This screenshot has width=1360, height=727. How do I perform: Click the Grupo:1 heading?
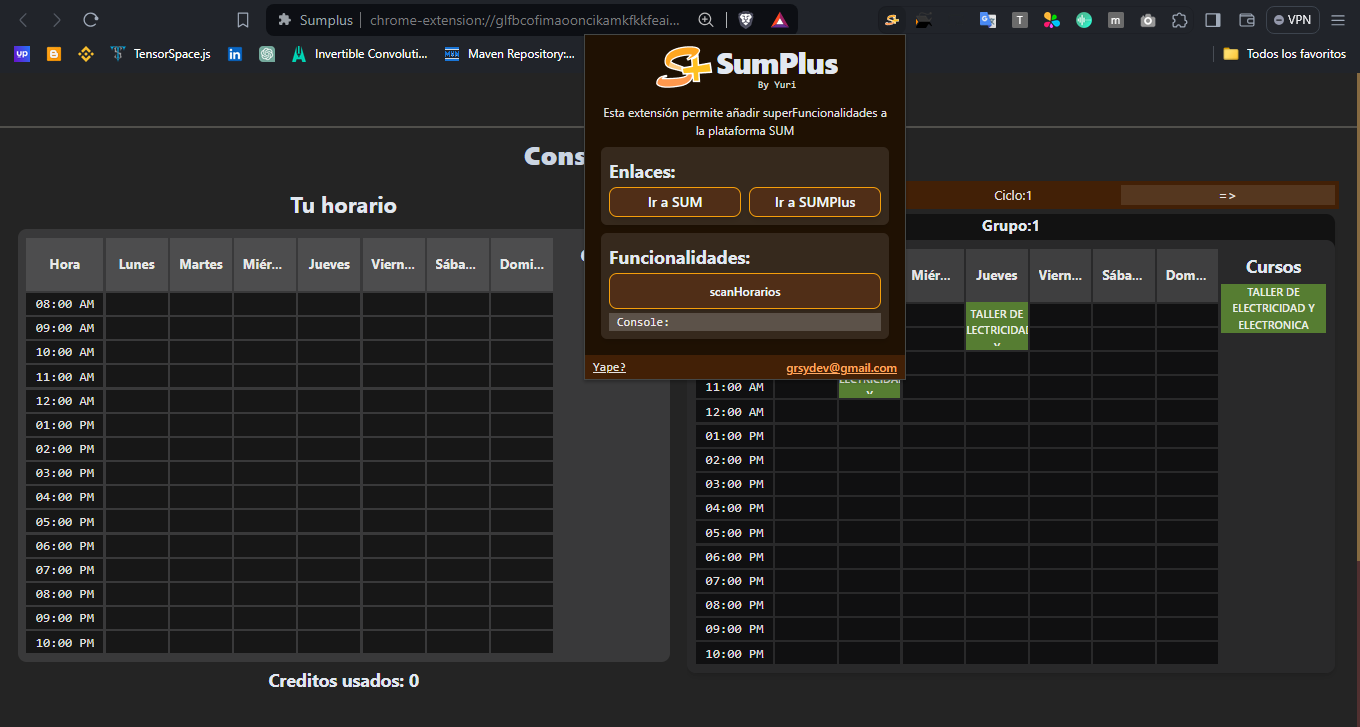pyautogui.click(x=1011, y=226)
